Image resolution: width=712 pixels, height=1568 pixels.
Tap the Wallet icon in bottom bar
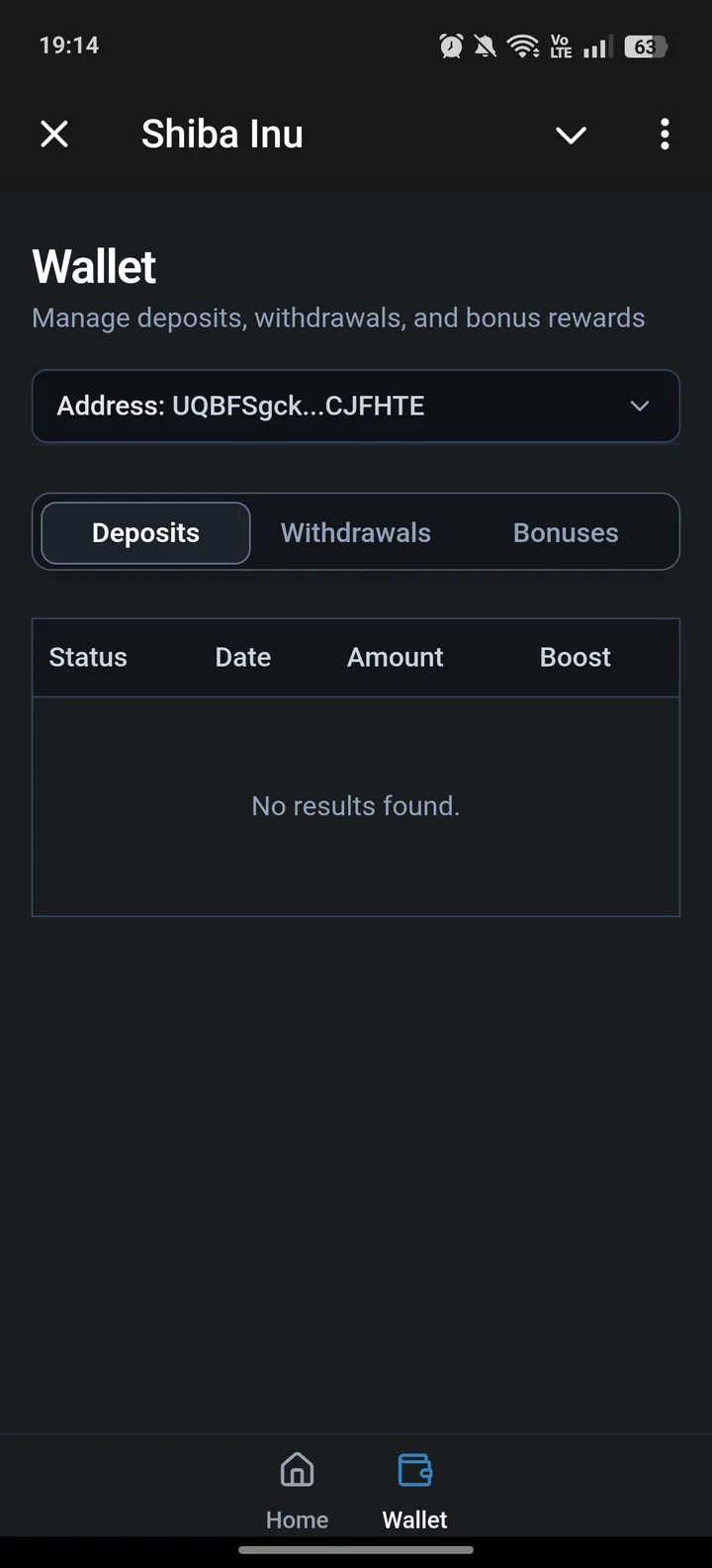pyautogui.click(x=415, y=1470)
